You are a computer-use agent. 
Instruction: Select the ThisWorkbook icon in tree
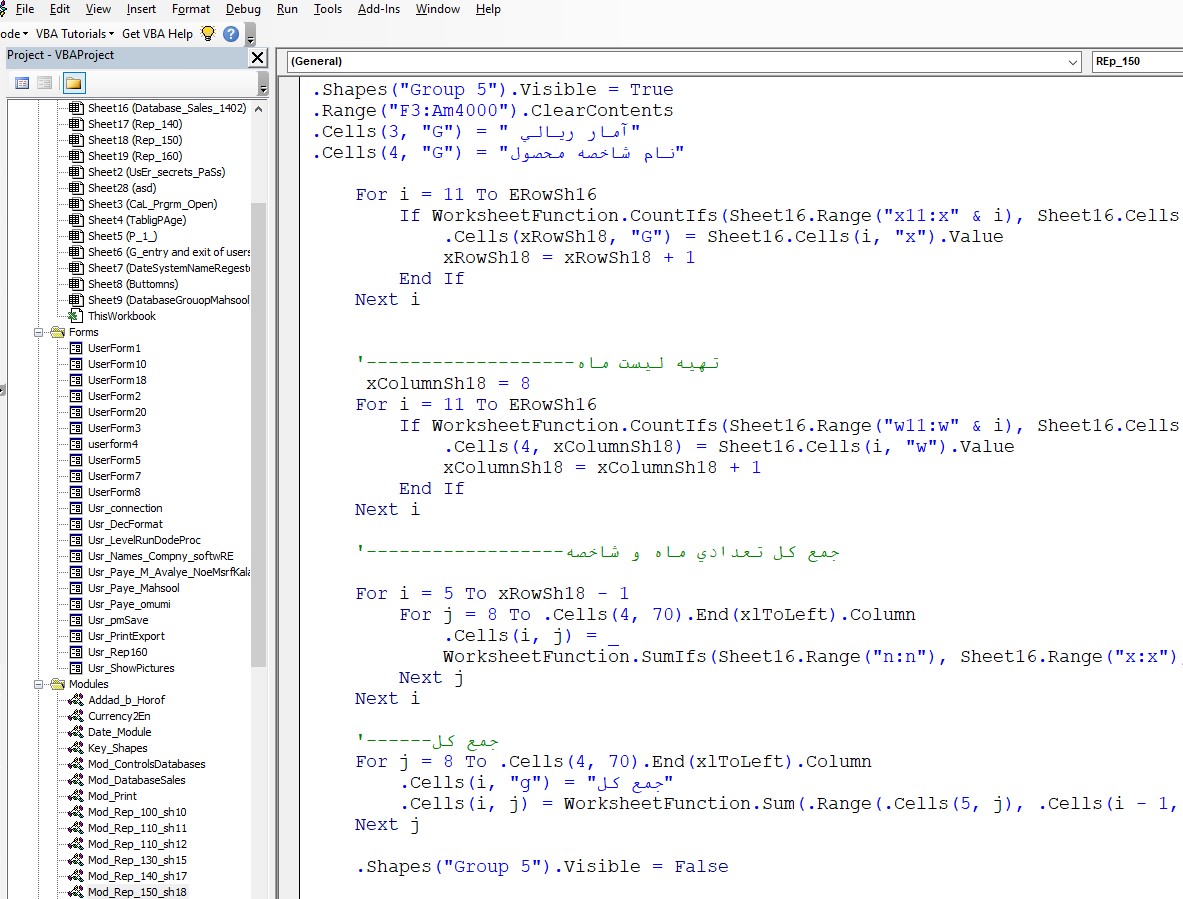click(x=75, y=316)
